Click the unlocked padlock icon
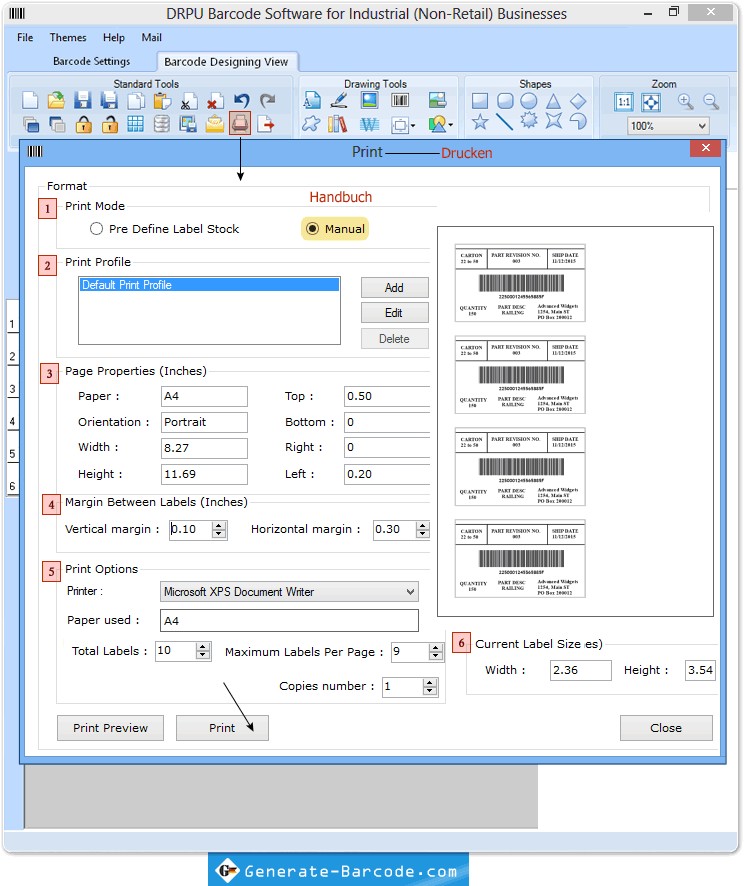 pos(110,124)
